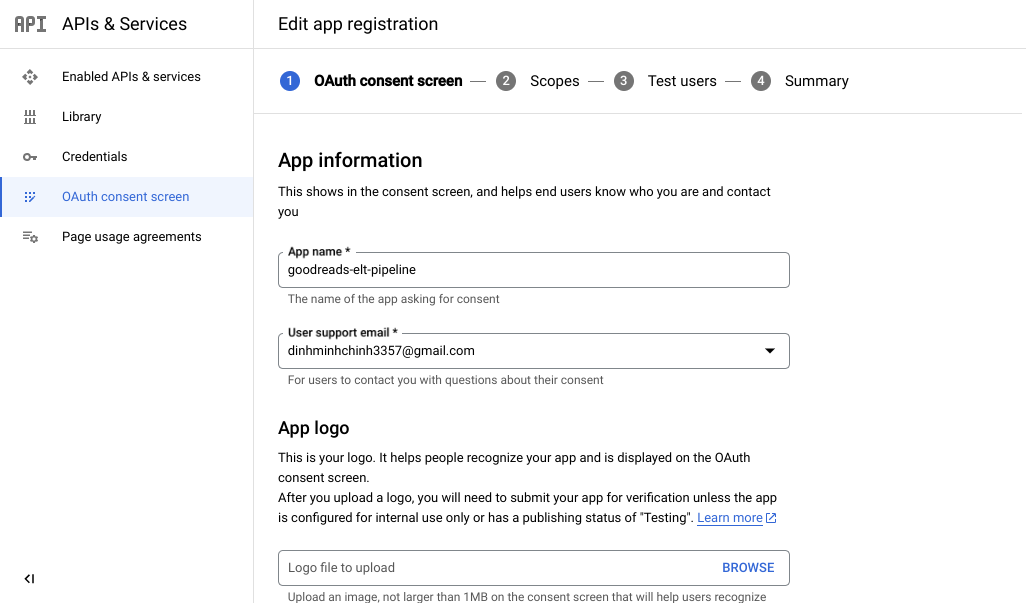Screen dimensions: 1026x603
Task: Click the Page usage agreements icon
Action: pos(30,237)
